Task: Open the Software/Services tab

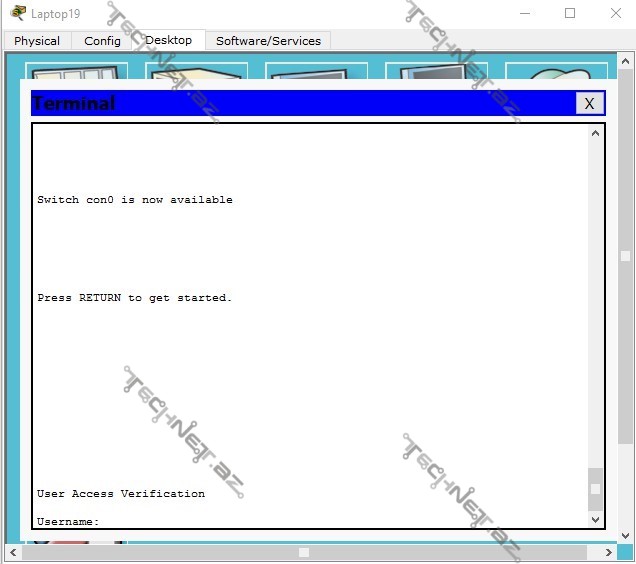Action: click(x=268, y=41)
